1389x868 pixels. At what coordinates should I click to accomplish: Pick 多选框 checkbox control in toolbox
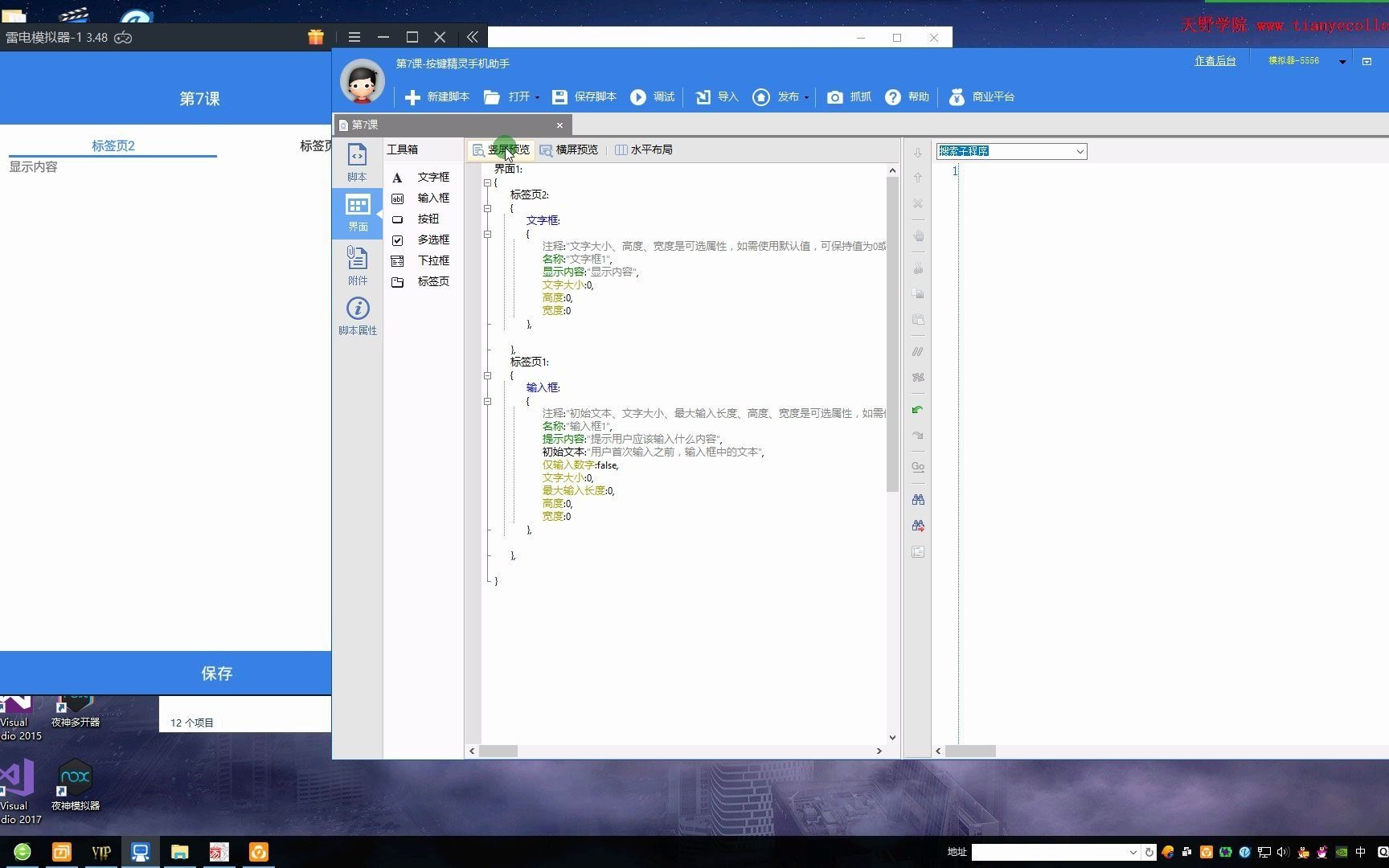pos(420,240)
